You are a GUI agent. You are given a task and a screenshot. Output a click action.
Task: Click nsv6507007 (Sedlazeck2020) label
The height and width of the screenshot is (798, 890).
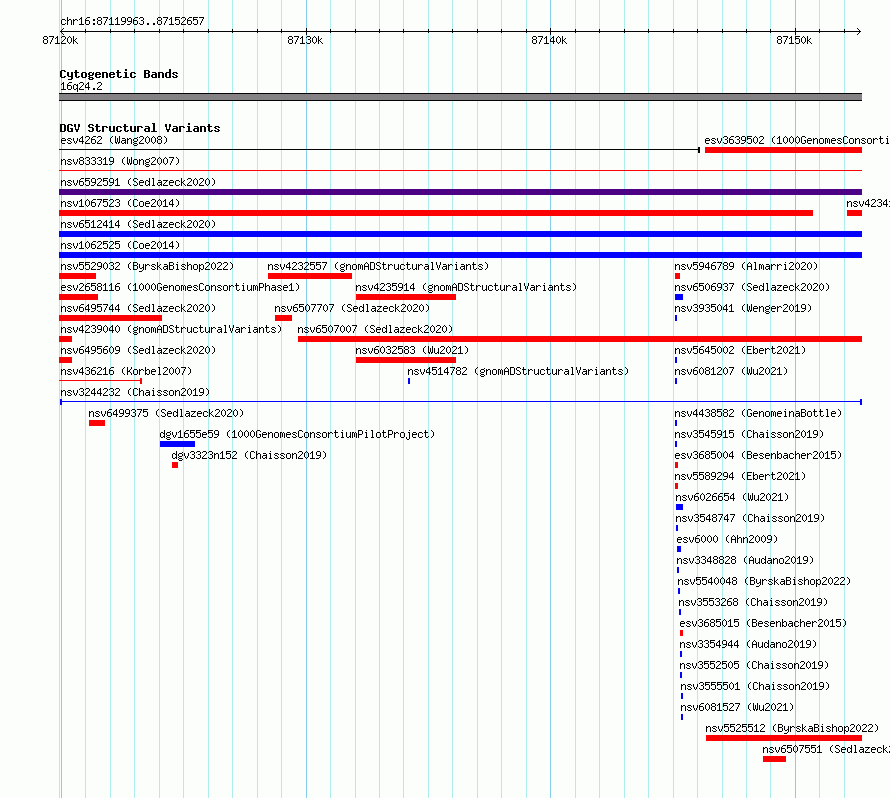pyautogui.click(x=375, y=329)
